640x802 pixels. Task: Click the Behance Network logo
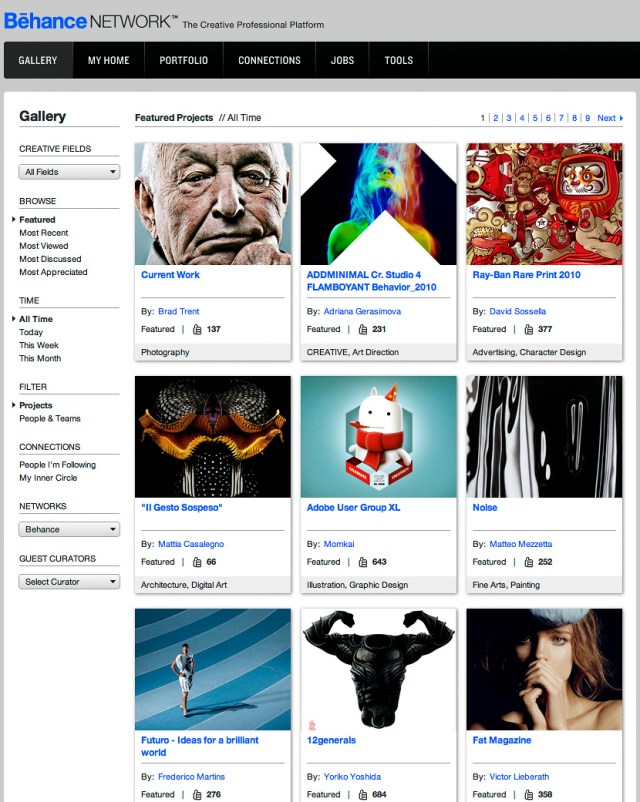(91, 21)
